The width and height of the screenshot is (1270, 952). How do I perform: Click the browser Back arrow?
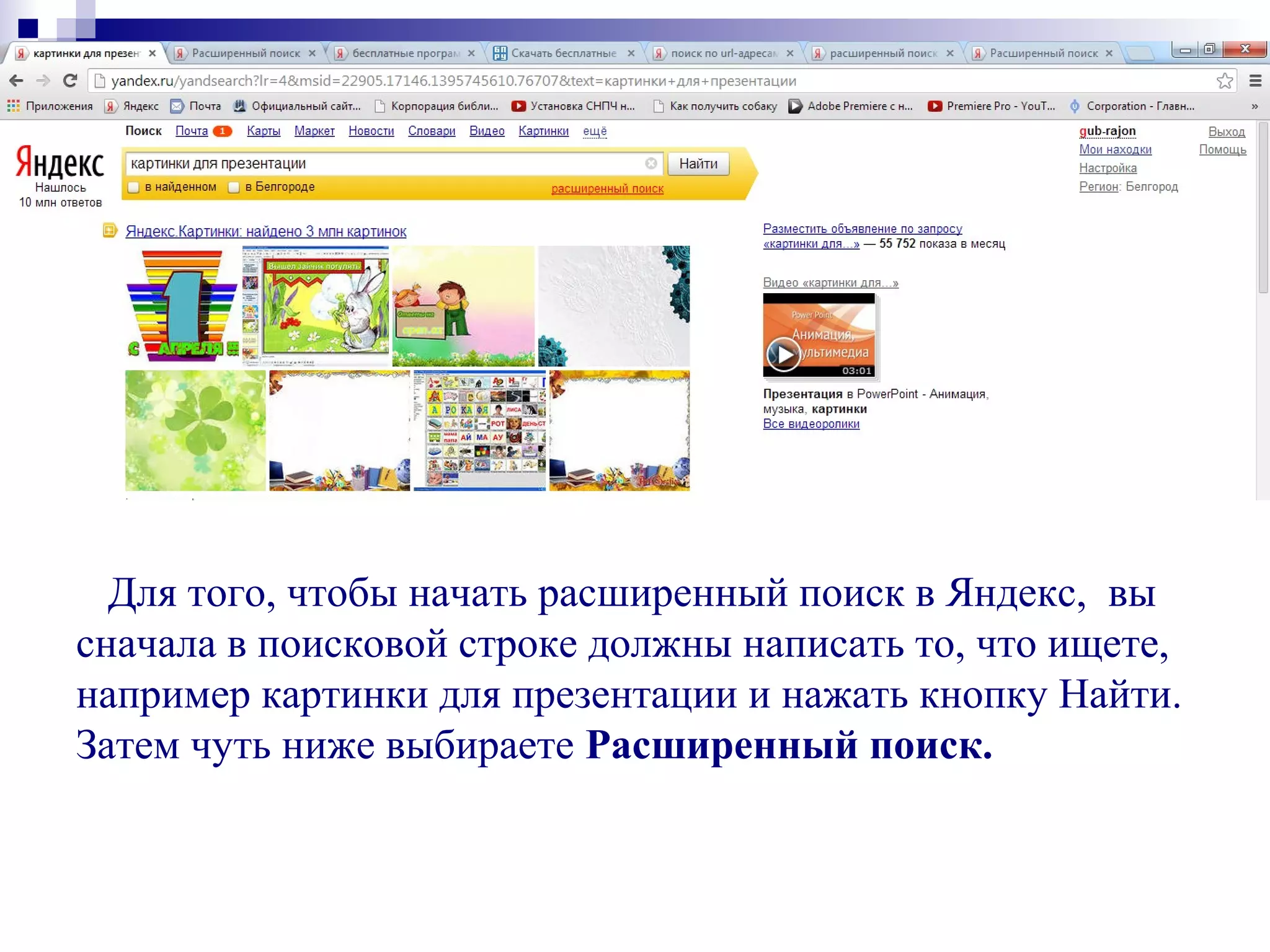tap(17, 81)
